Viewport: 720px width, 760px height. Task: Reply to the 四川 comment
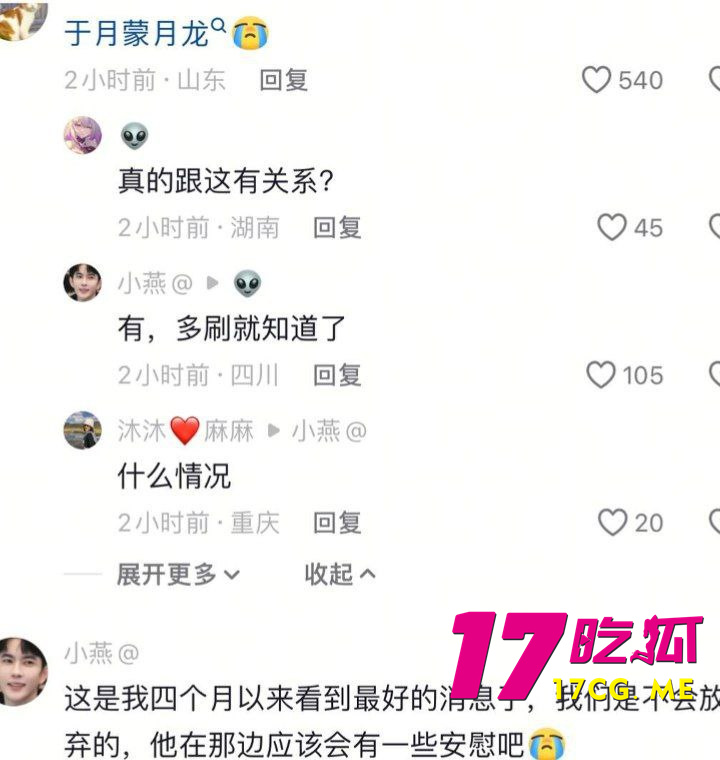(337, 375)
